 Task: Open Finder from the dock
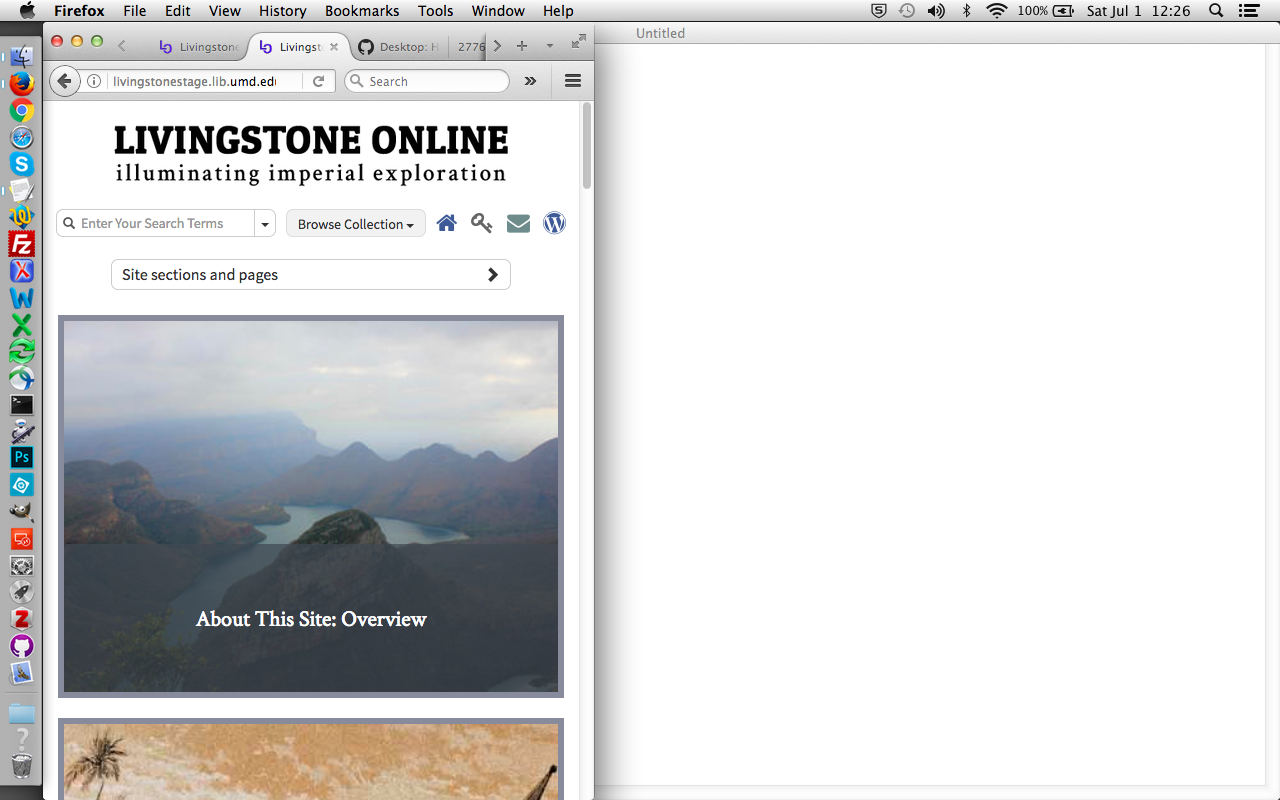(22, 57)
